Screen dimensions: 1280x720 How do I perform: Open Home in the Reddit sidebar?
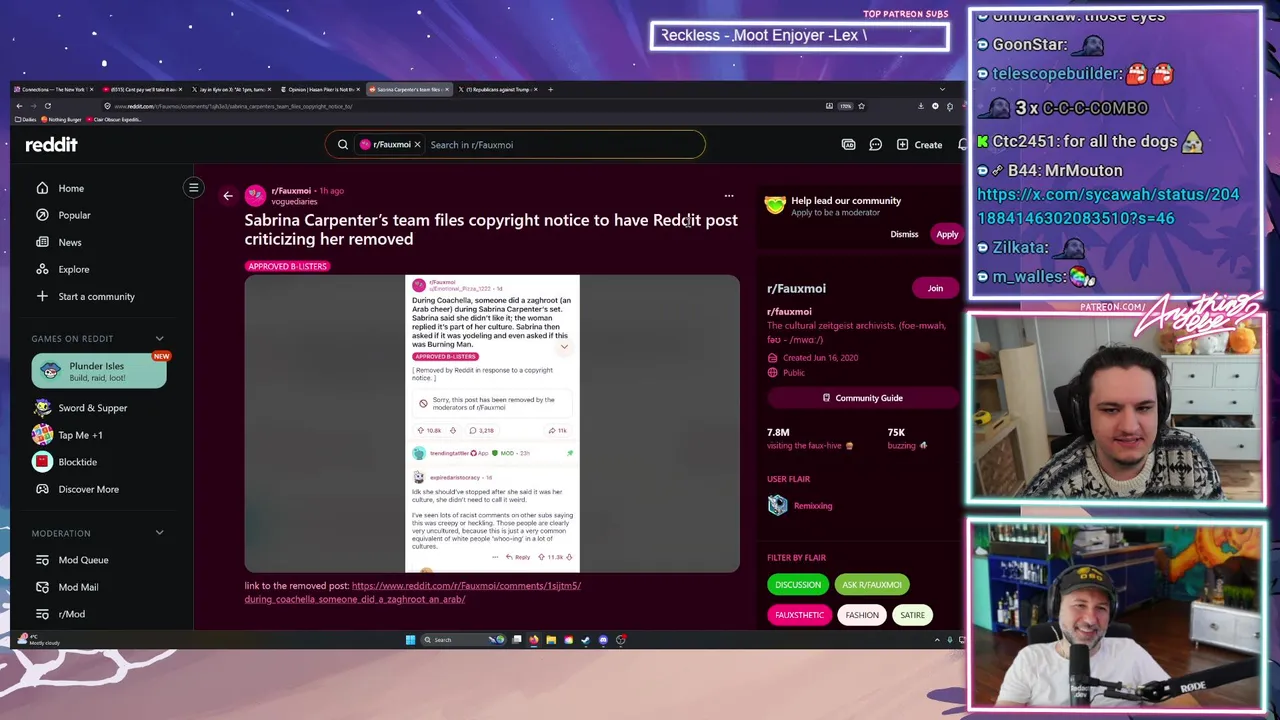61,188
